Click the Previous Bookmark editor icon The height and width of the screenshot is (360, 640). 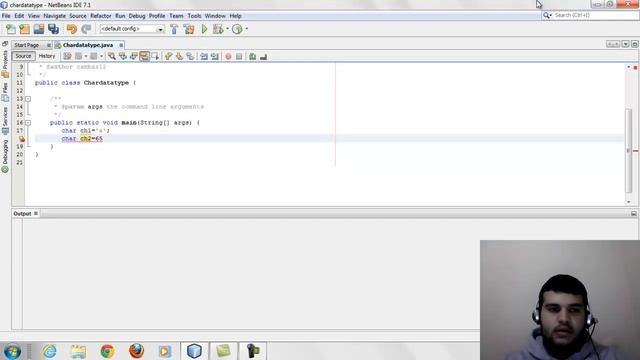point(168,56)
